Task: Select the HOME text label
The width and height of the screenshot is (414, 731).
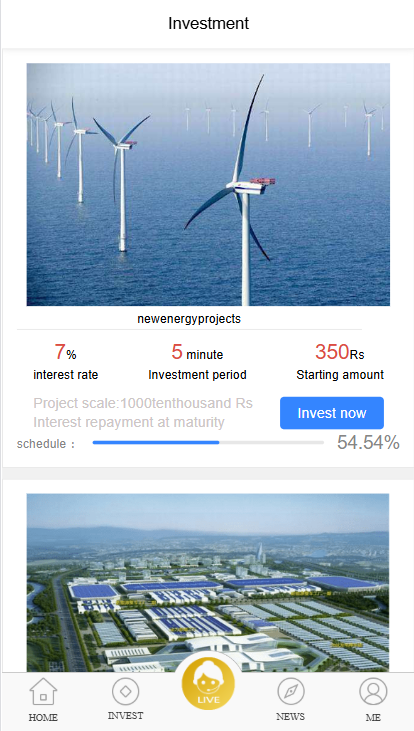Action: click(x=43, y=717)
